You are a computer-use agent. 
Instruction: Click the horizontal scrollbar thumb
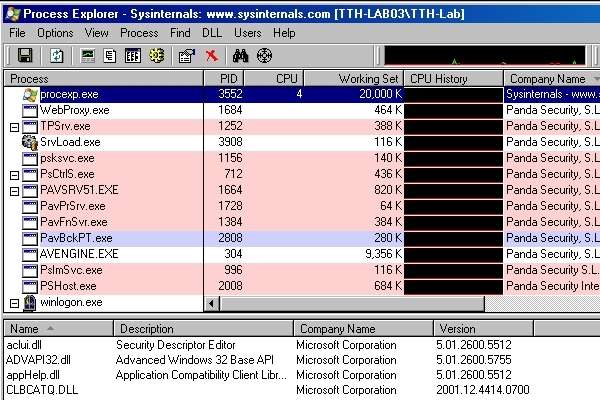352,304
